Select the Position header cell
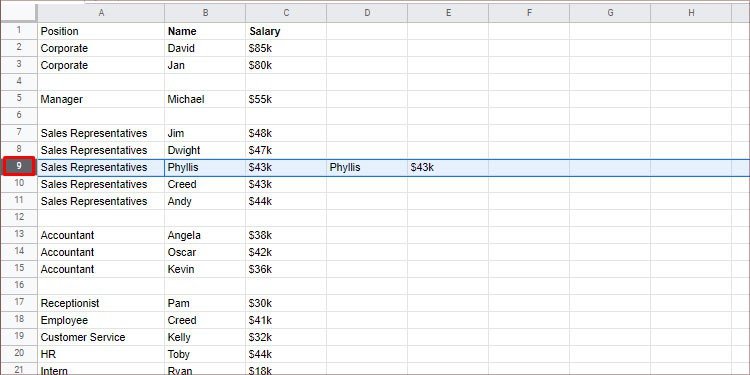This screenshot has width=750, height=375. [x=101, y=31]
